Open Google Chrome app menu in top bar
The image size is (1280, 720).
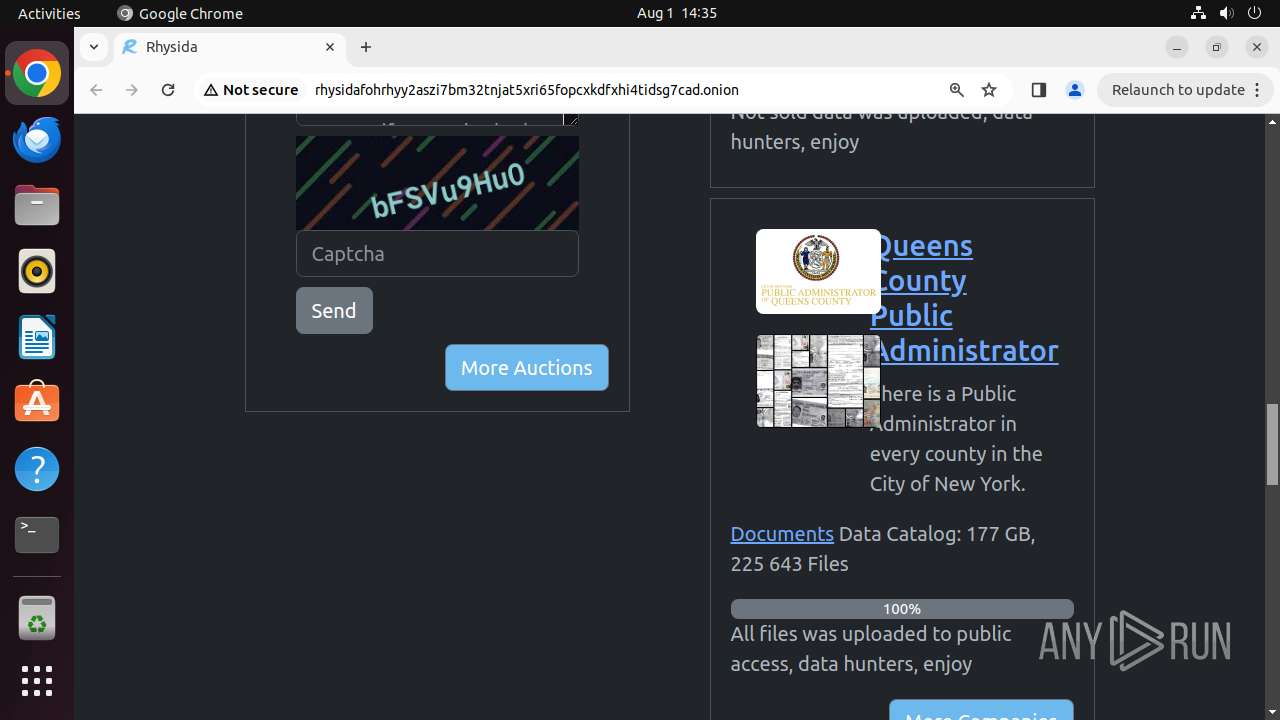click(x=180, y=13)
